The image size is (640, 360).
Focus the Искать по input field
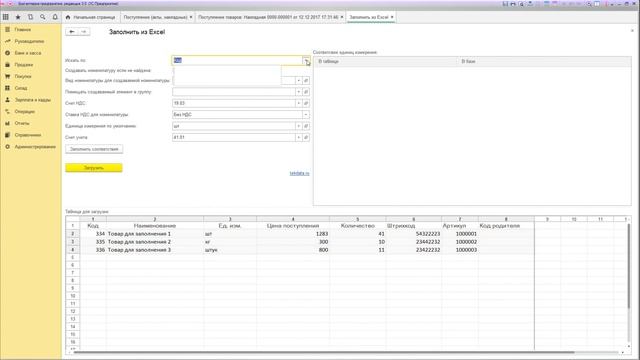click(237, 61)
